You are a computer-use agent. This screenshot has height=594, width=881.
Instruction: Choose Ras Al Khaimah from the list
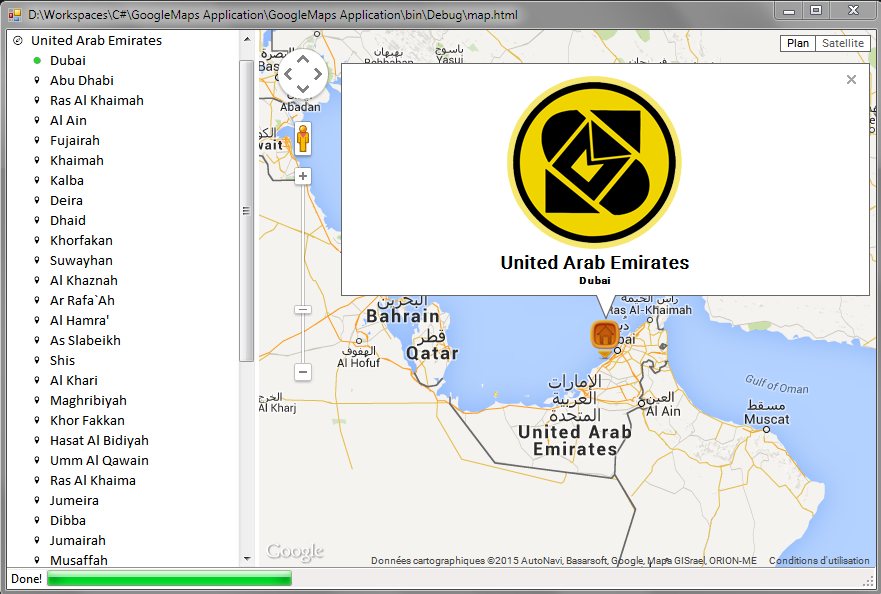(x=97, y=101)
